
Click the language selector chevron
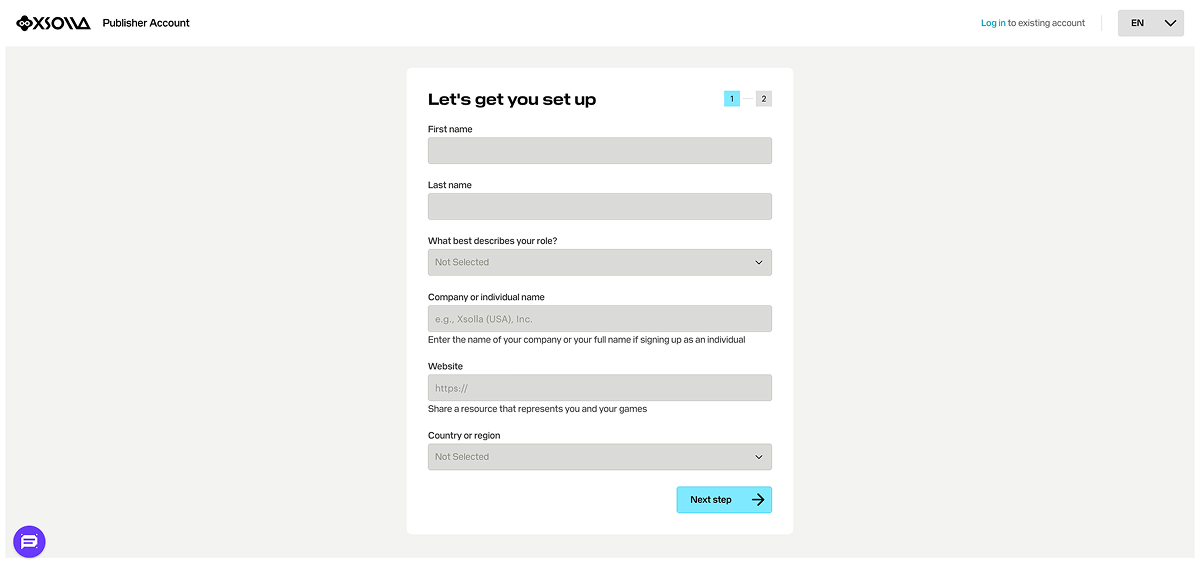pyautogui.click(x=1170, y=23)
